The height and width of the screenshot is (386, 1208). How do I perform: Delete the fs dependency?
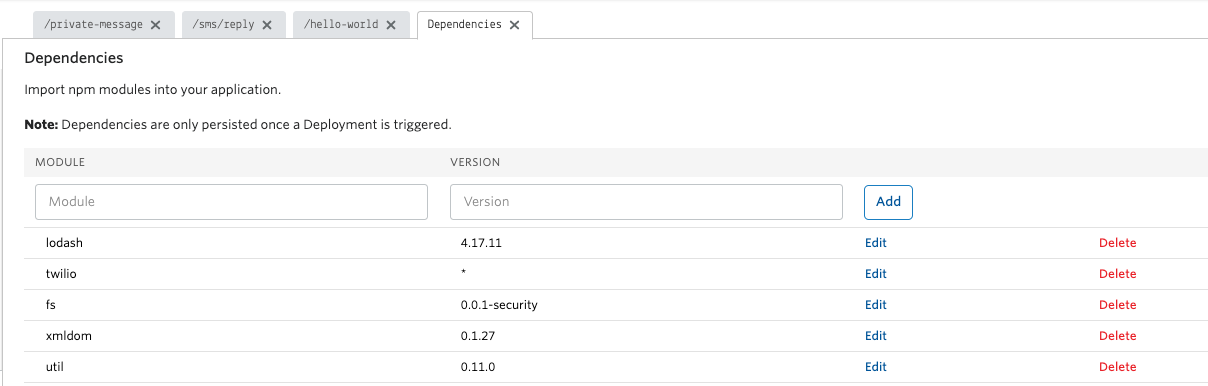(1118, 305)
